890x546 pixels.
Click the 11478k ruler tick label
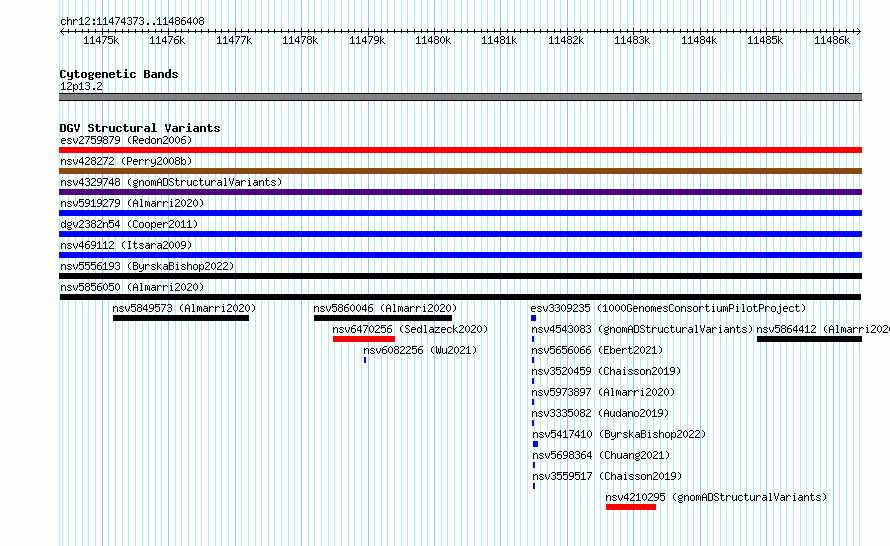[300, 40]
